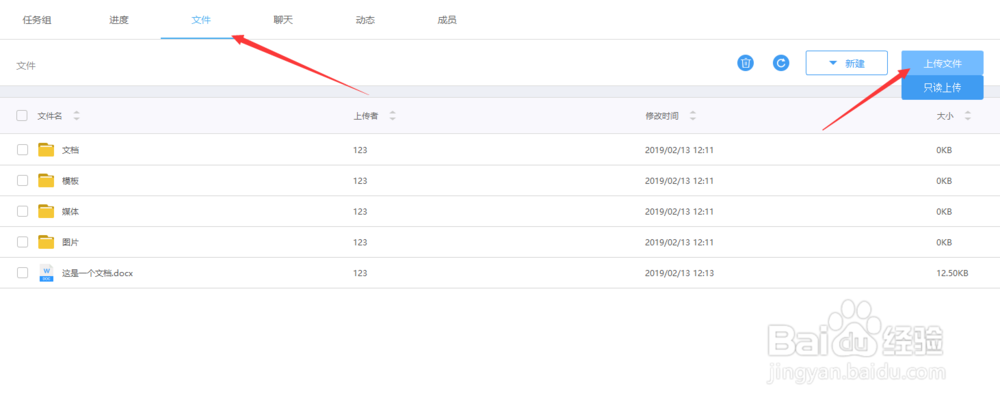Open the 图片 folder icon
This screenshot has width=1000, height=406.
click(x=46, y=242)
